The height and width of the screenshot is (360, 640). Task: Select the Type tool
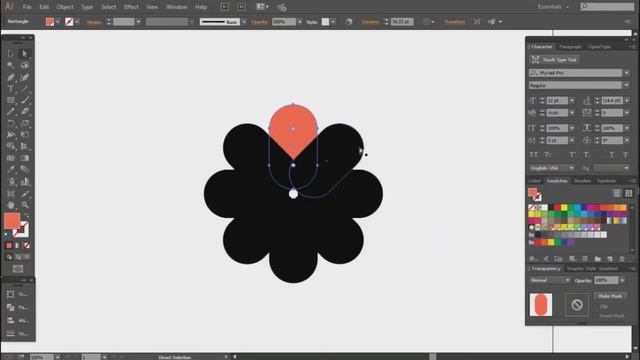coord(11,89)
